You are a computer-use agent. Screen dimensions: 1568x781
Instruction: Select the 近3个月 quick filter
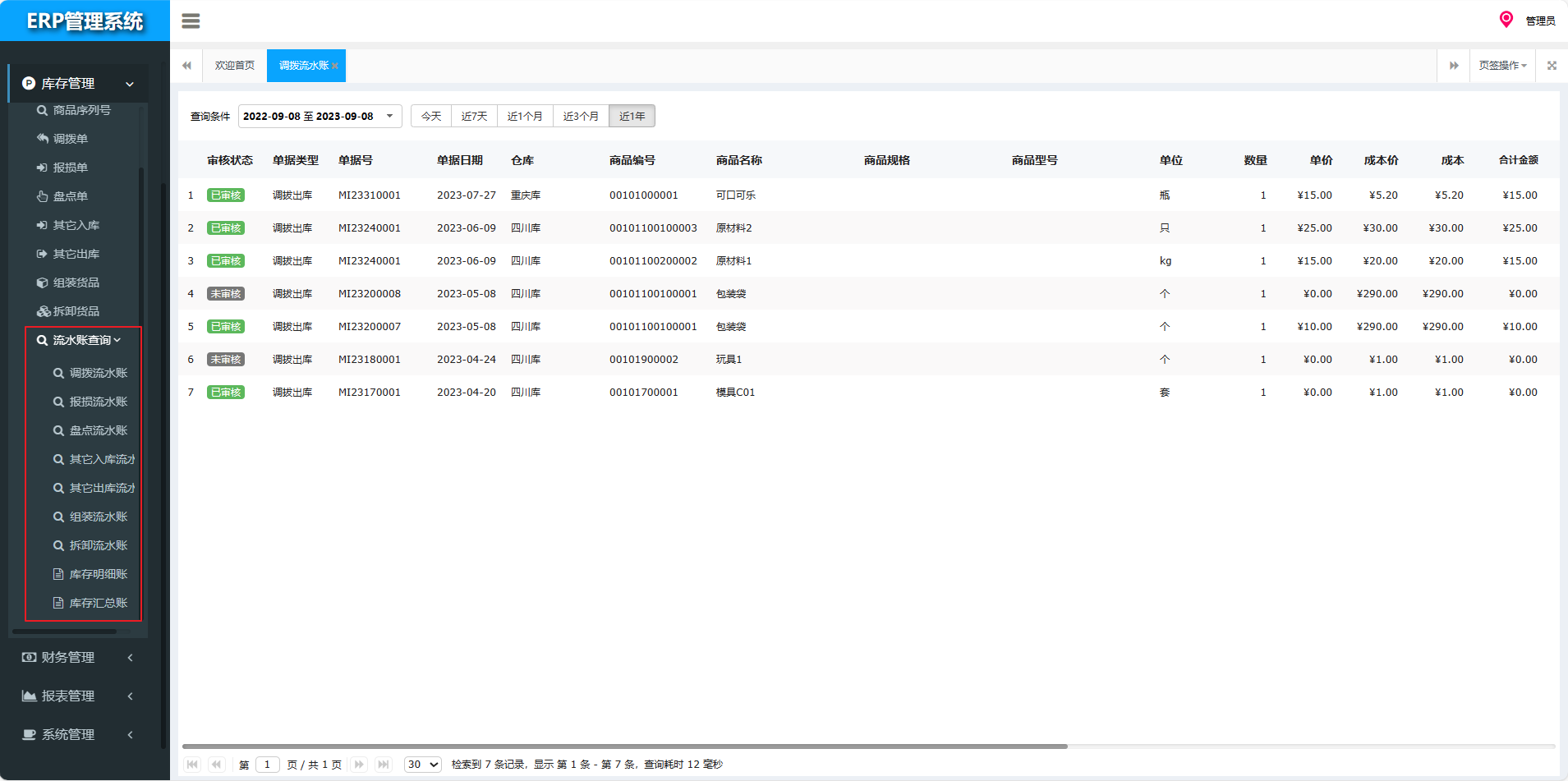[581, 117]
